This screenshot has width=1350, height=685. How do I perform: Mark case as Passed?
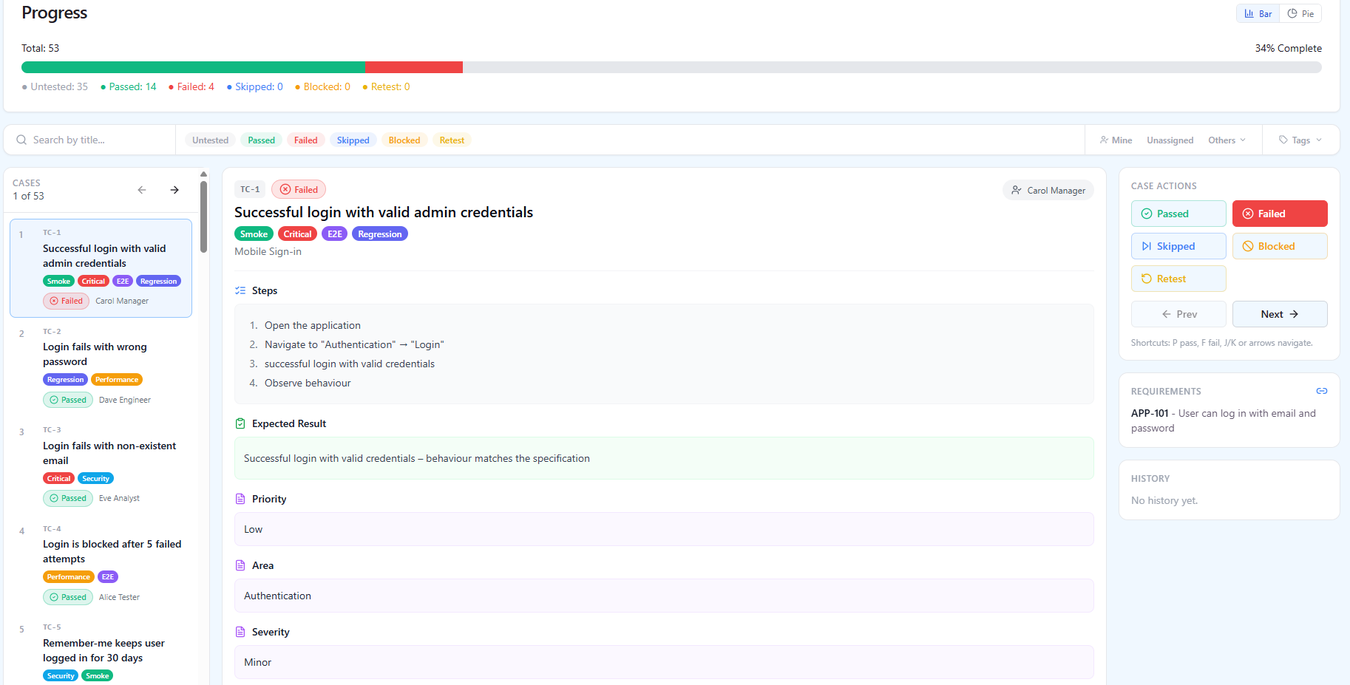pos(1178,214)
